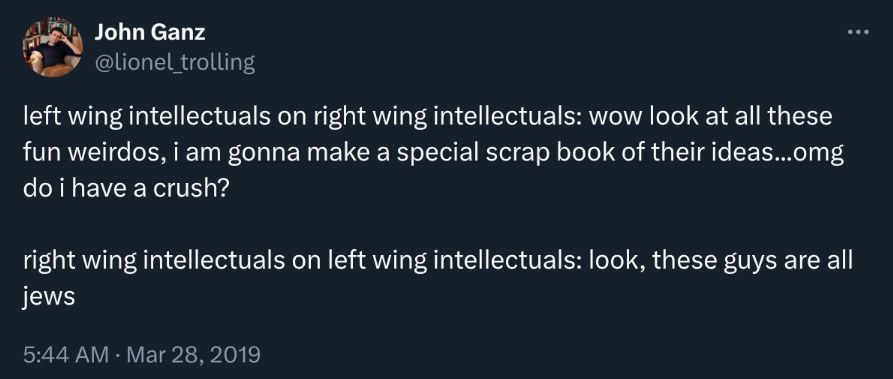This screenshot has width=893, height=379.
Task: Click the line starting 'right wing intellectuals on left'
Action: pos(438,261)
